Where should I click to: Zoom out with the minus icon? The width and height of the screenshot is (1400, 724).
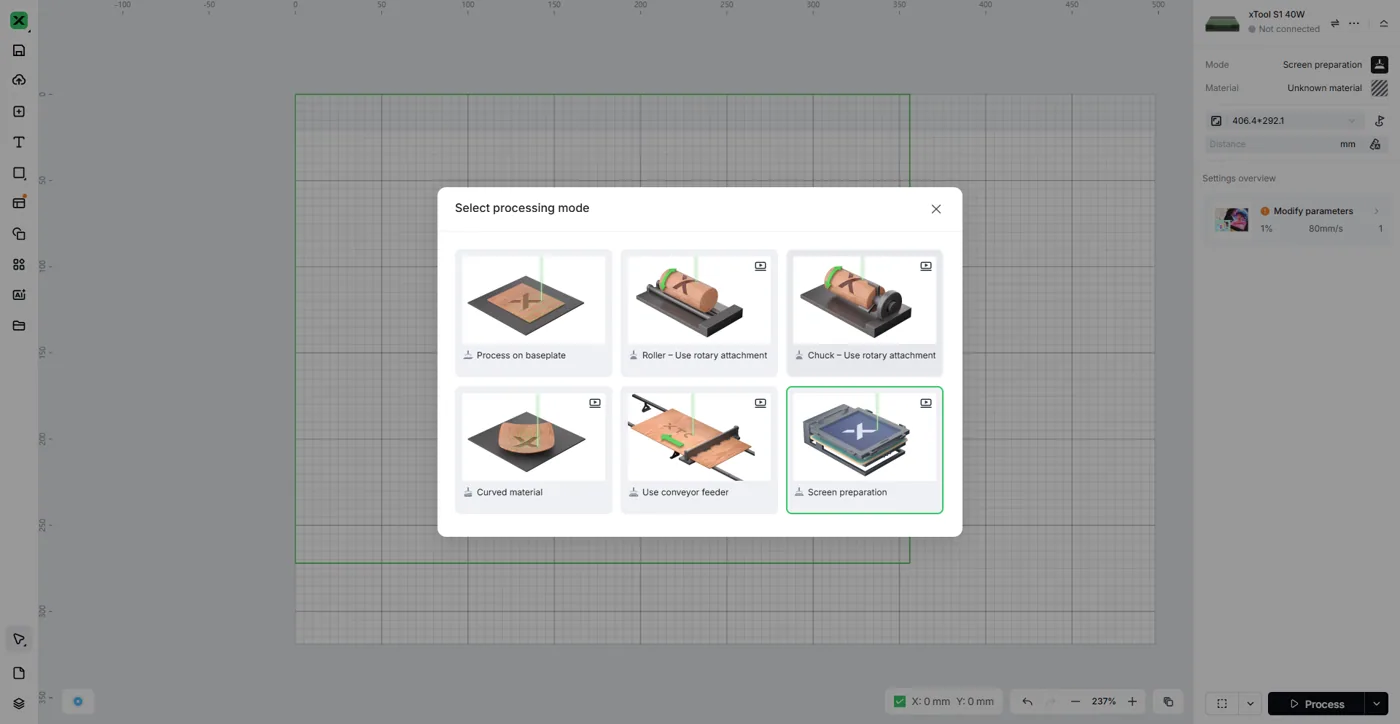pos(1075,702)
